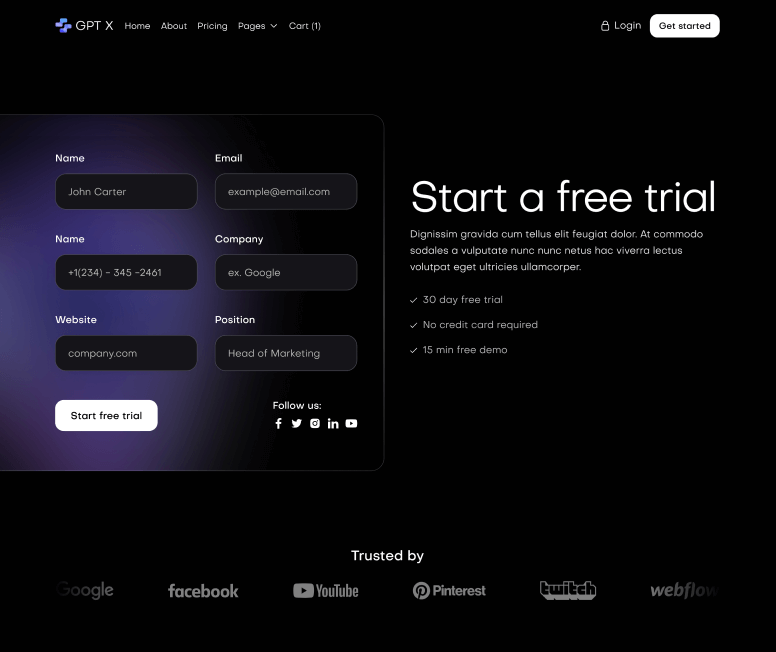Click the Trusted by heading

point(388,555)
